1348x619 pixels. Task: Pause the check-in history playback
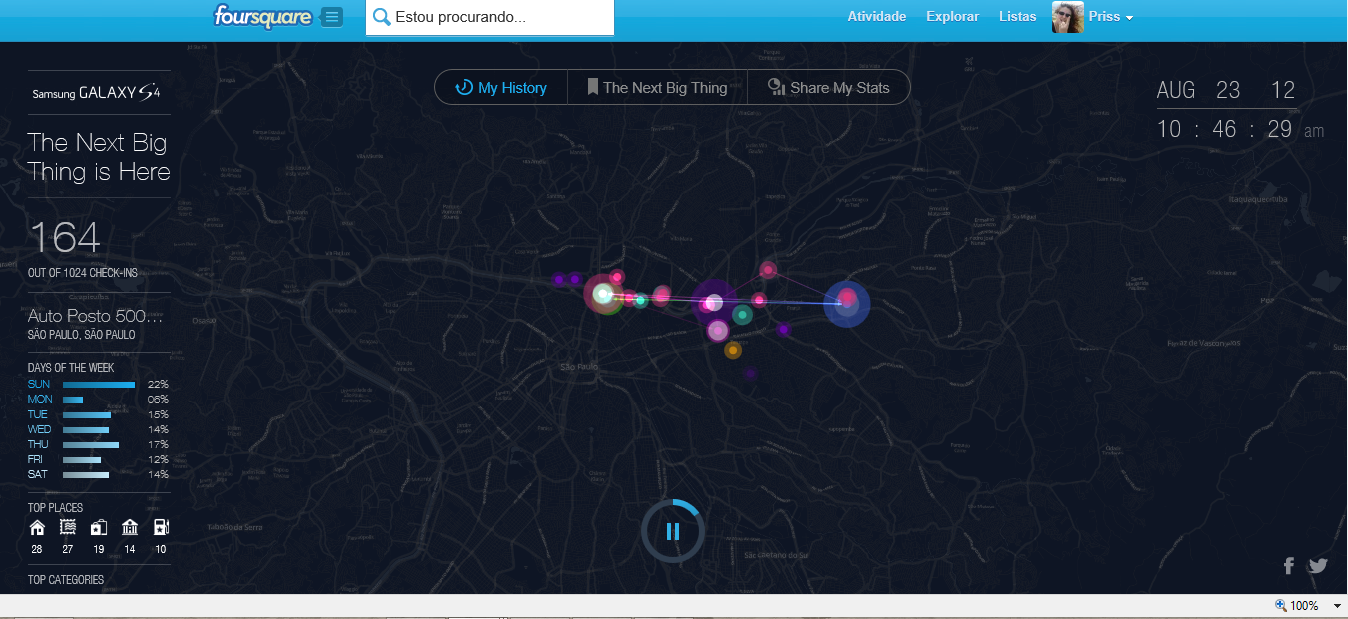tap(673, 531)
